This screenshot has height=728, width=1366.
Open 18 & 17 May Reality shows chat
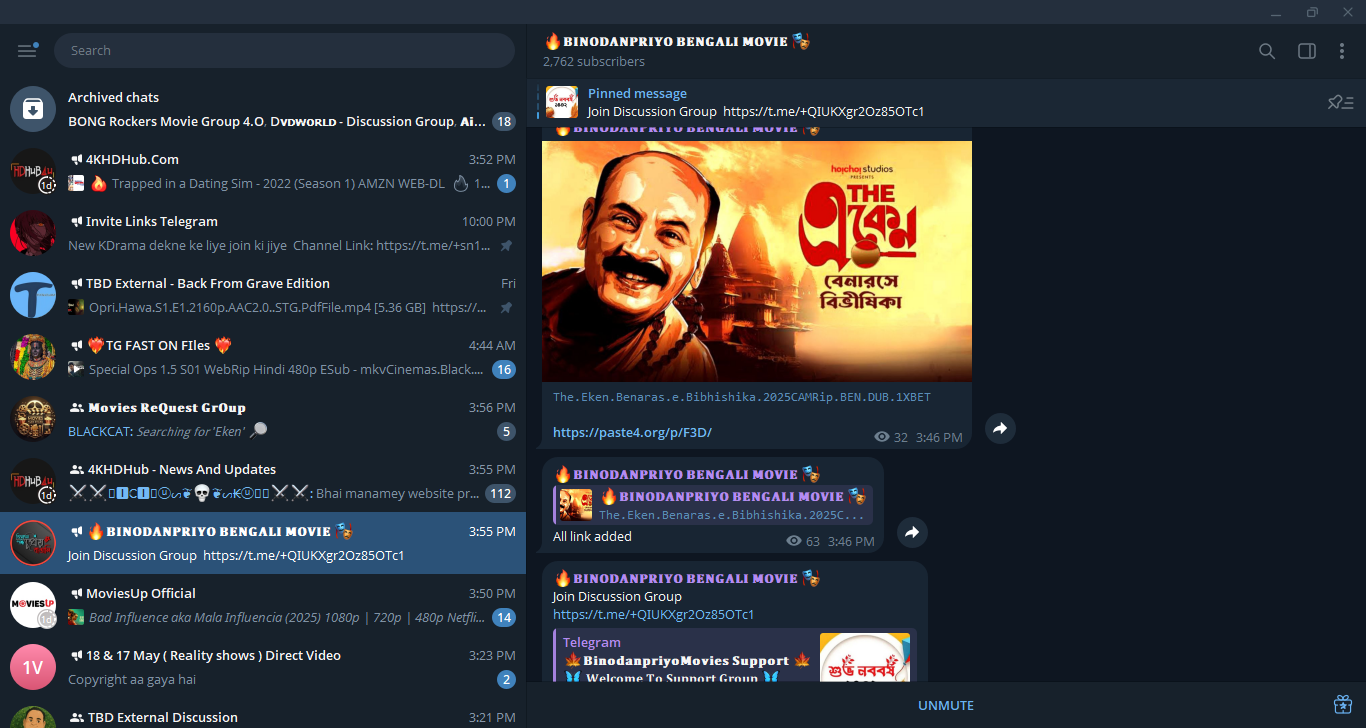tap(263, 667)
